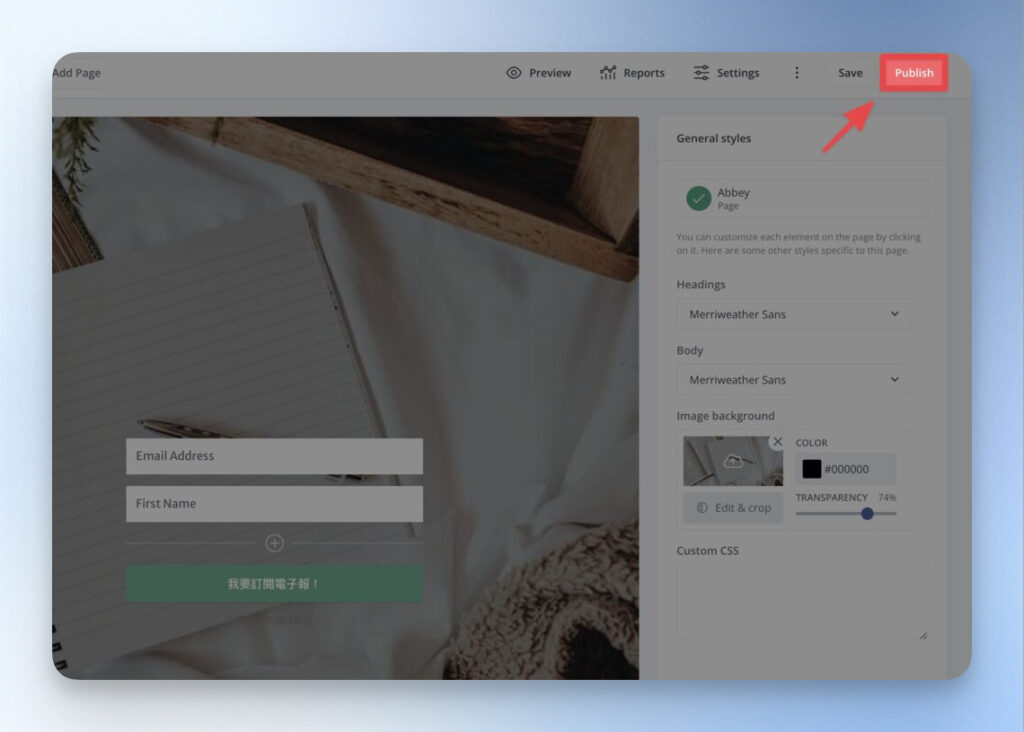The image size is (1024, 732).
Task: Open the Reports view
Action: click(x=632, y=72)
